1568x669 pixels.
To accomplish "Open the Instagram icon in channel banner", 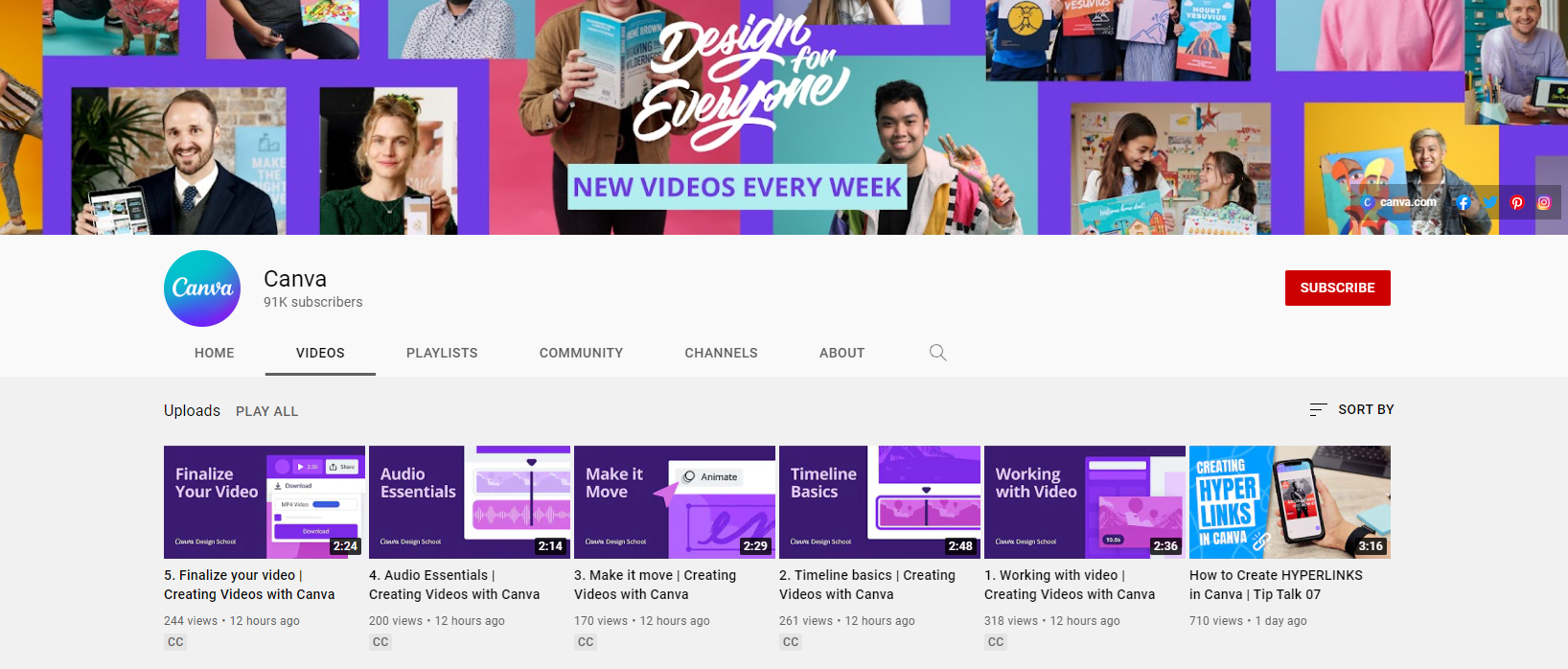I will [x=1543, y=202].
